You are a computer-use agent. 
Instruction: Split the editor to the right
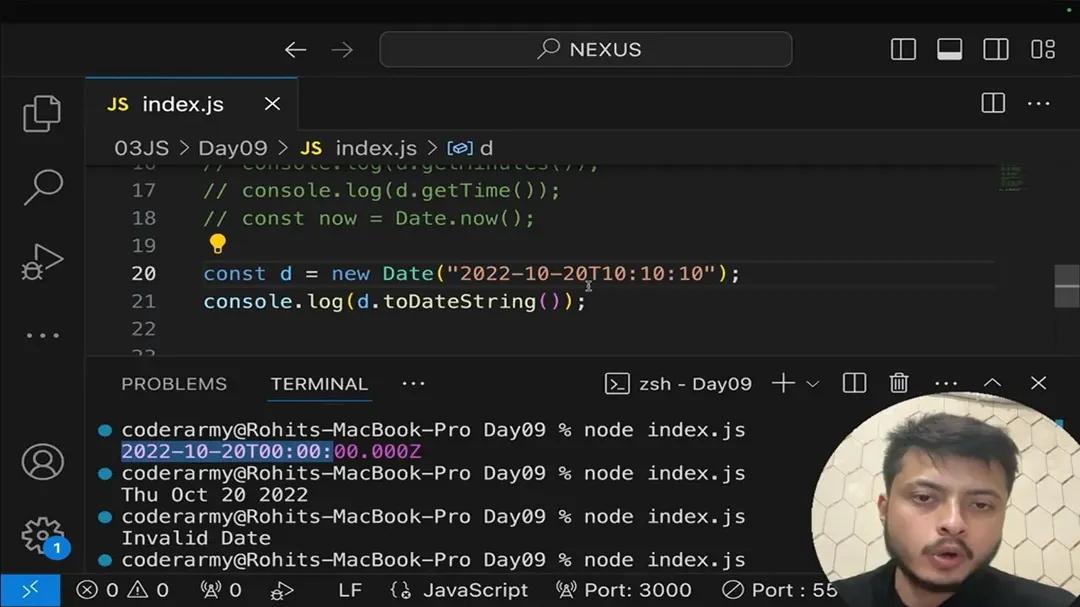point(993,103)
